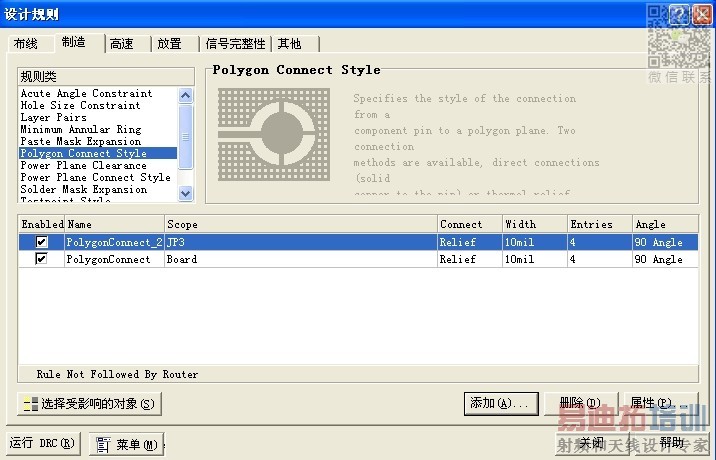This screenshot has width=716, height=460.
Task: Click the JP3 scope cell
Action: tap(301, 242)
